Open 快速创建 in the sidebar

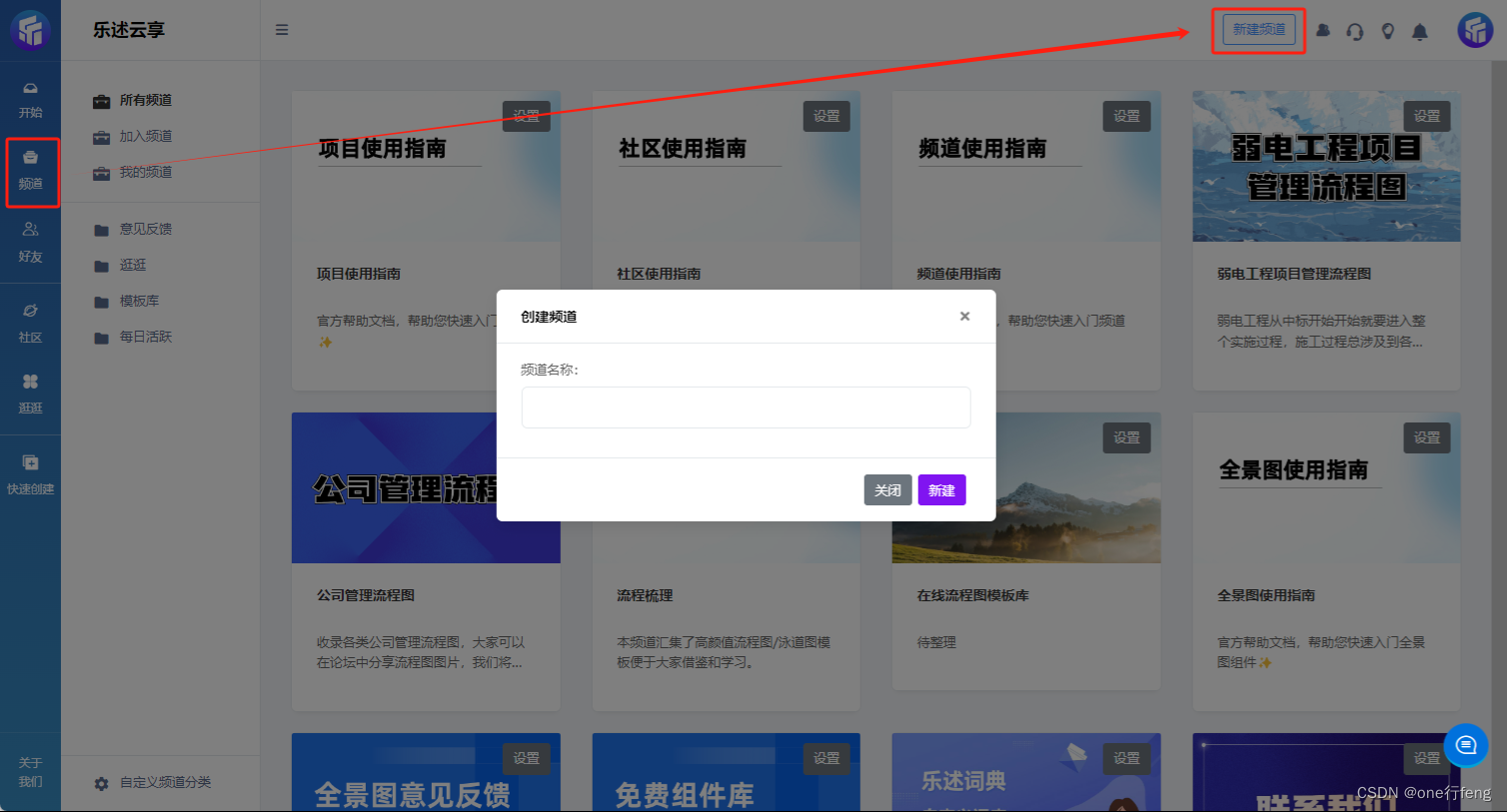[x=30, y=475]
